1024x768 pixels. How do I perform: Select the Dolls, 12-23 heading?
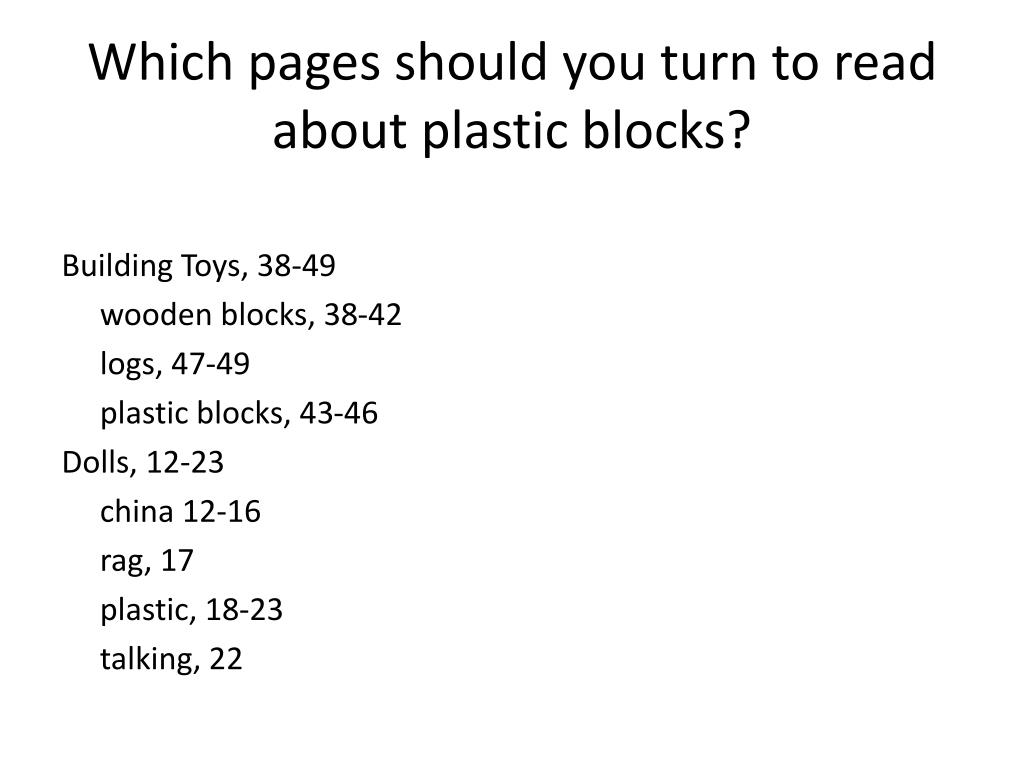(143, 462)
